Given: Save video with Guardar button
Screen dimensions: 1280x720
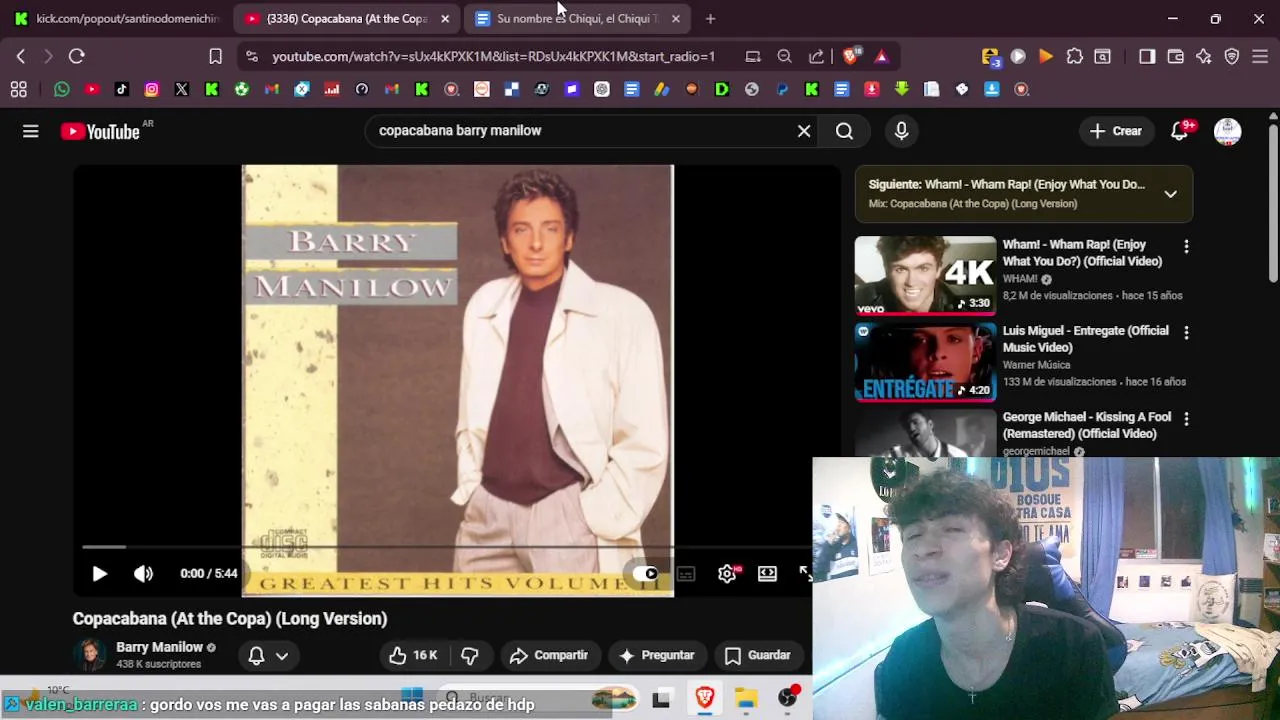Looking at the screenshot, I should [x=758, y=655].
